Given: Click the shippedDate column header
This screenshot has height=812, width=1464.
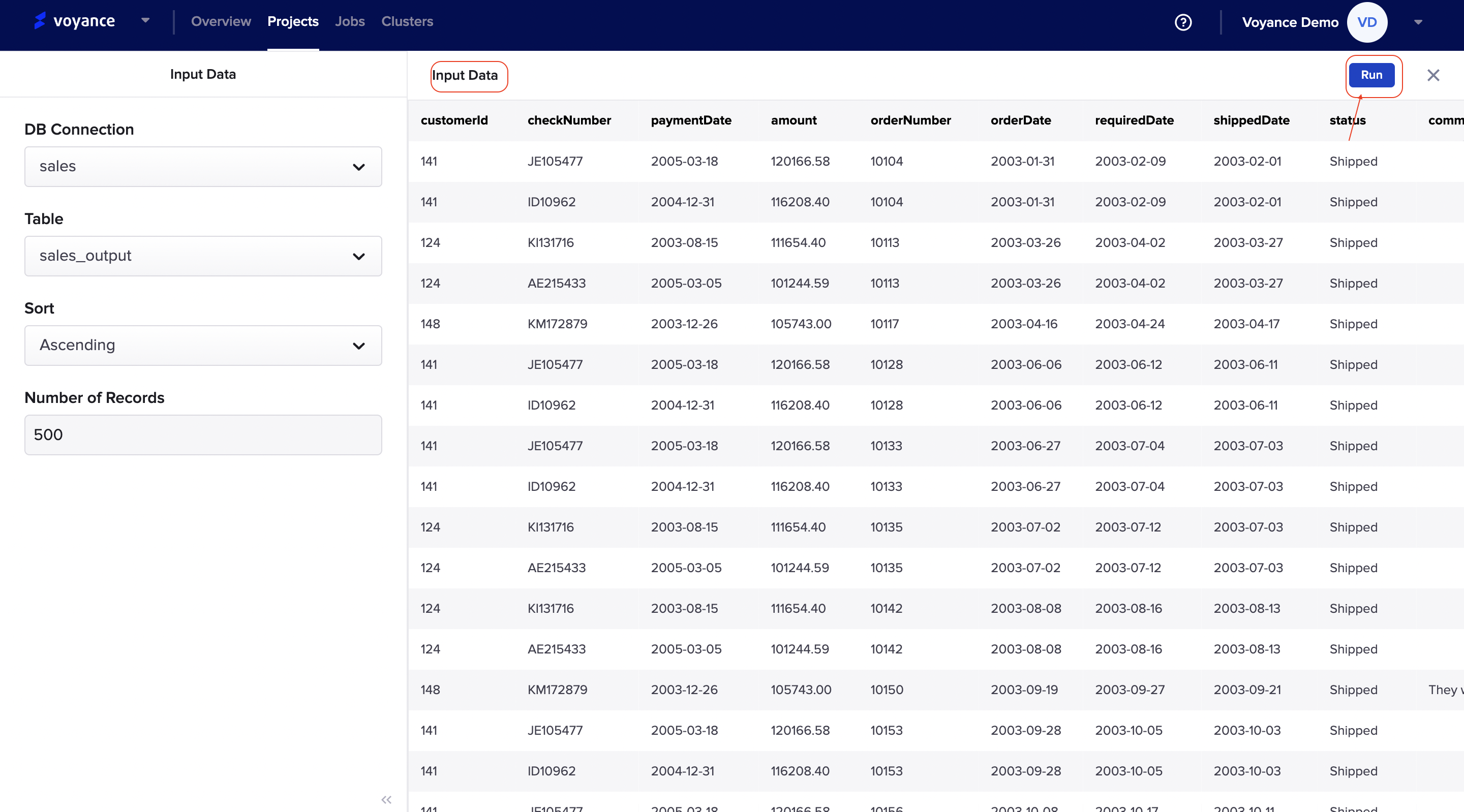Looking at the screenshot, I should click(x=1251, y=120).
